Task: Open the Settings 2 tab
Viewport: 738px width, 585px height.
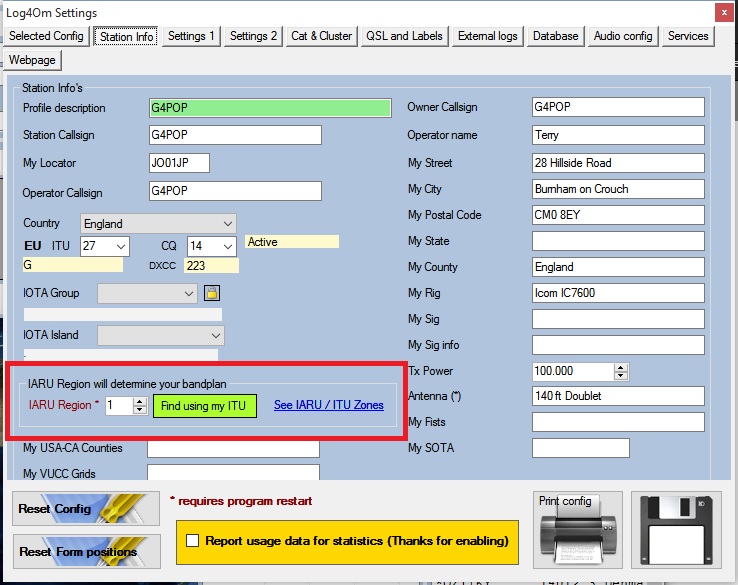Action: (253, 36)
